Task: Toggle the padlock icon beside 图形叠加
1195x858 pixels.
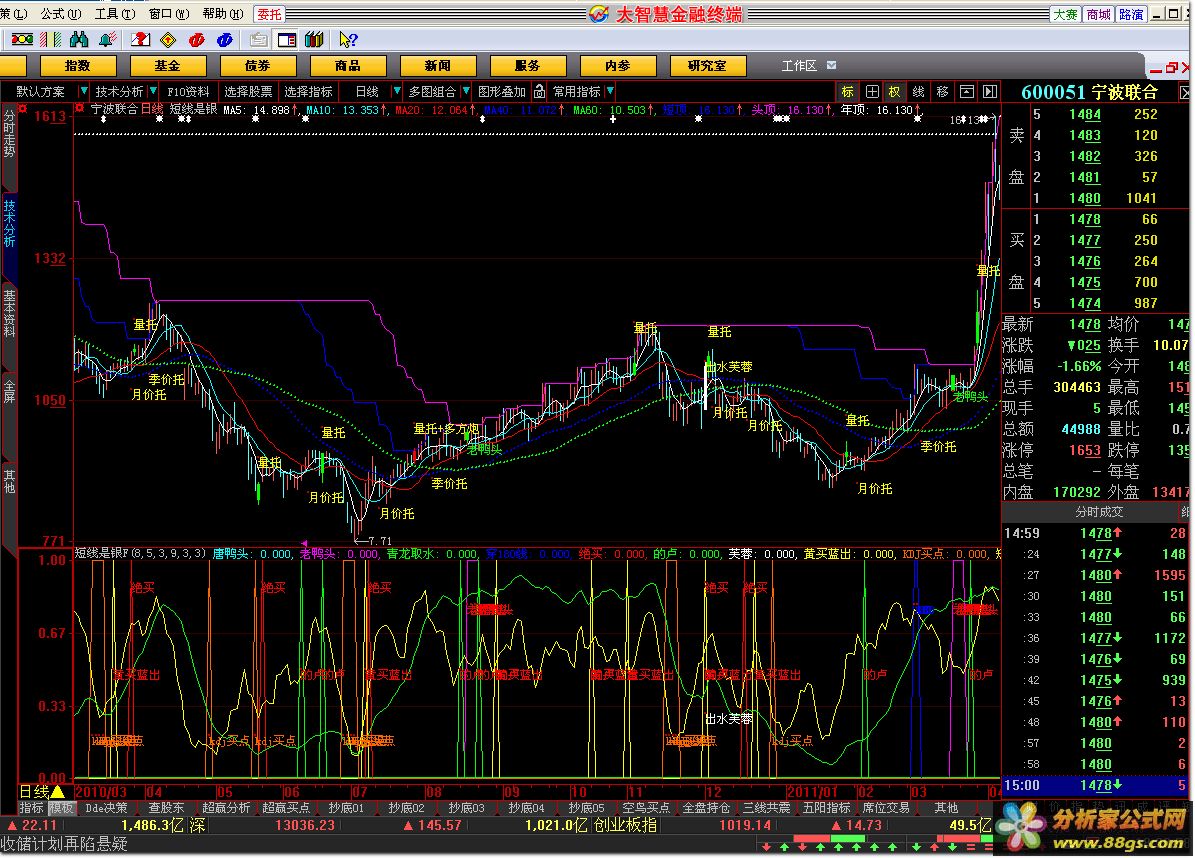Action: coord(540,91)
